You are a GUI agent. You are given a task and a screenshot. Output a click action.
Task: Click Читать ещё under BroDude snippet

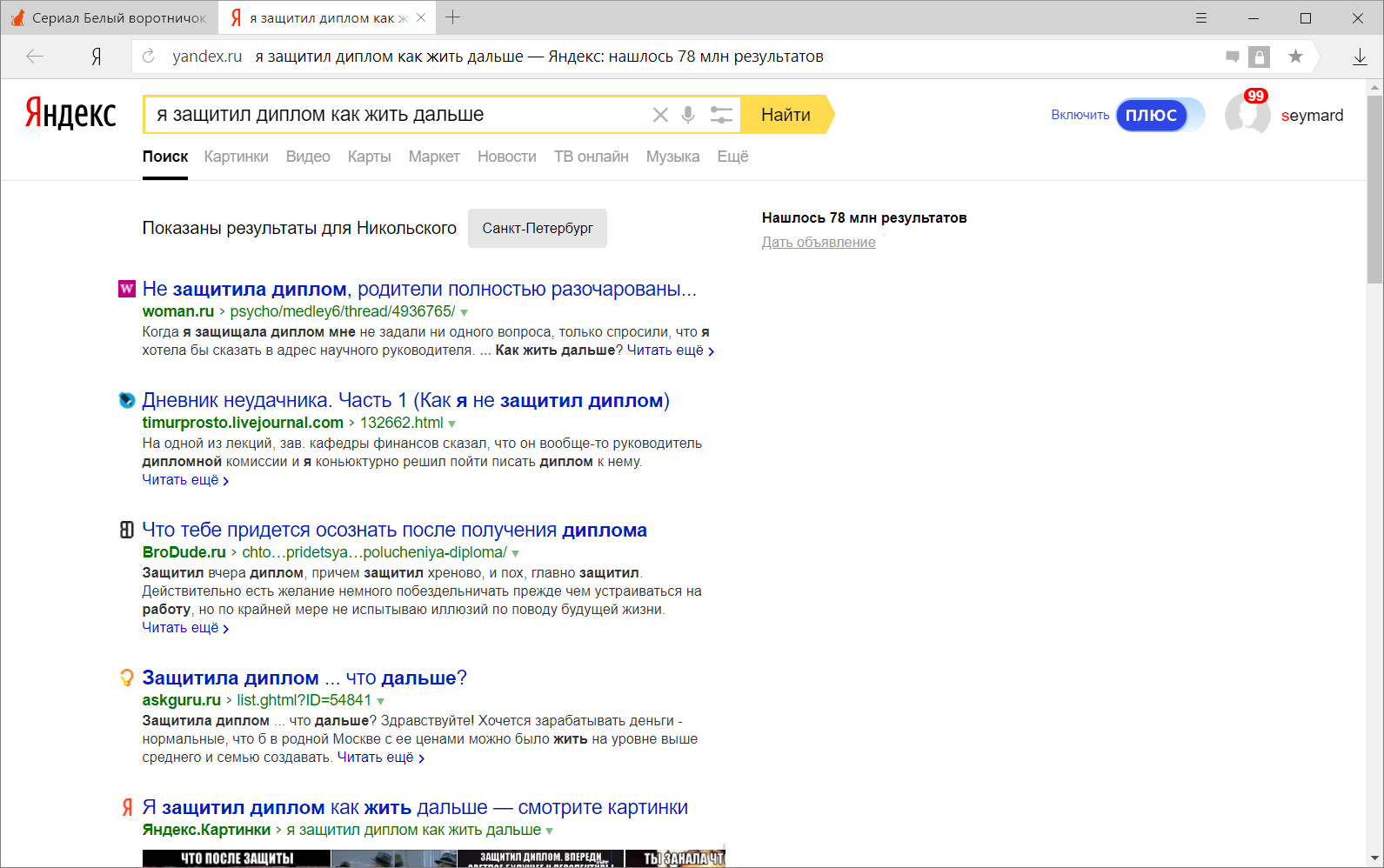[x=185, y=628]
